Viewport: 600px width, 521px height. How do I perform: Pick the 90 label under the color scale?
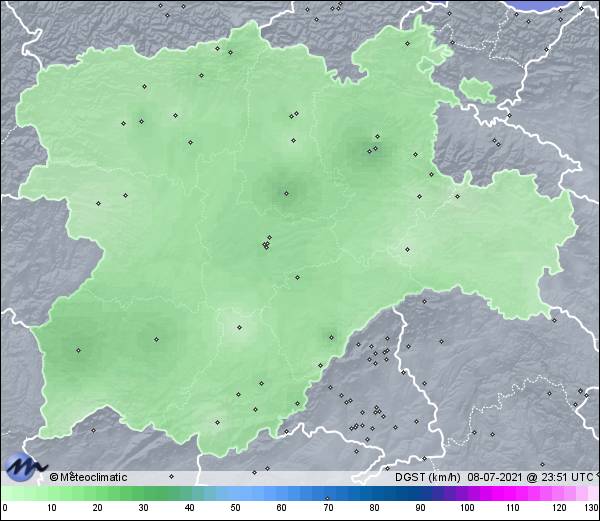[421, 508]
